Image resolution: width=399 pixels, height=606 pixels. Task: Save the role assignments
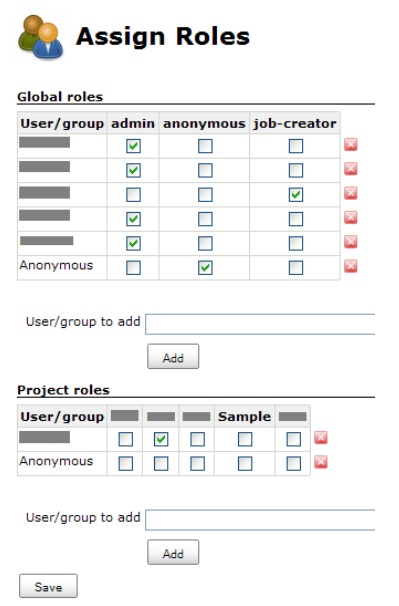48,586
